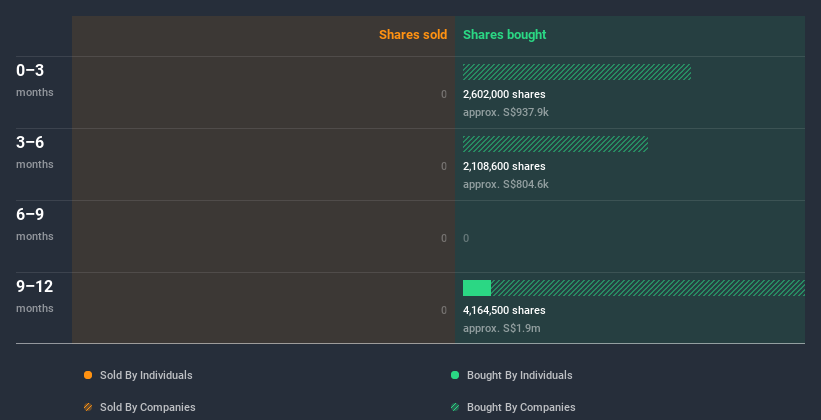Click the orange Sold By Individuals legend dot
Image resolution: width=821 pixels, height=420 pixels.
pyautogui.click(x=88, y=375)
